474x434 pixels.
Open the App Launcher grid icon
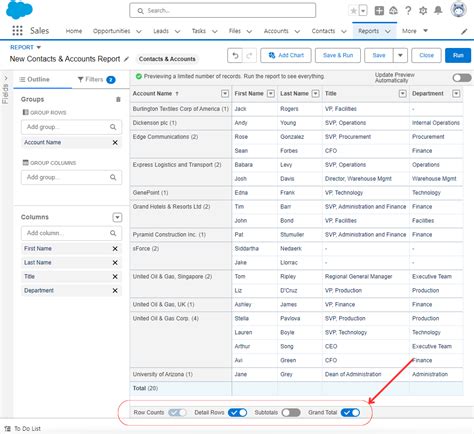17,31
